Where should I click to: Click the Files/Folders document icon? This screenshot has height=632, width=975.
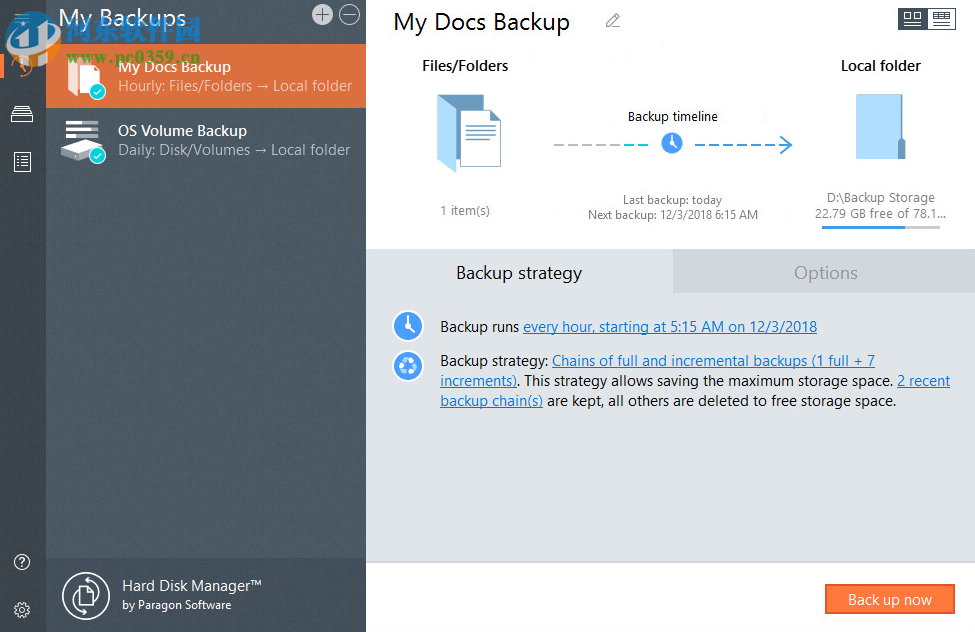(x=468, y=131)
